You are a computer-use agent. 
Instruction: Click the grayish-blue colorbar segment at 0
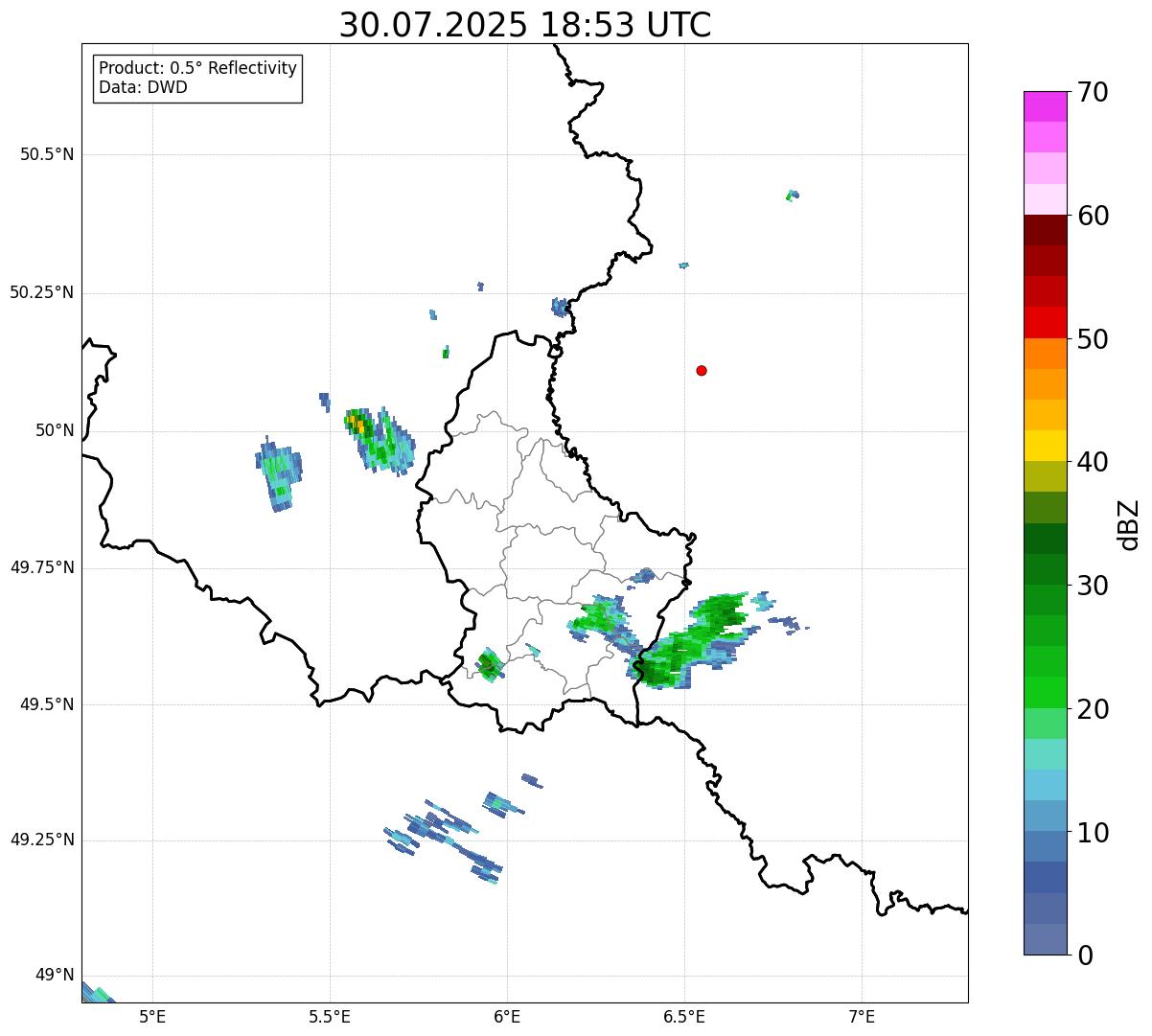(1045, 939)
